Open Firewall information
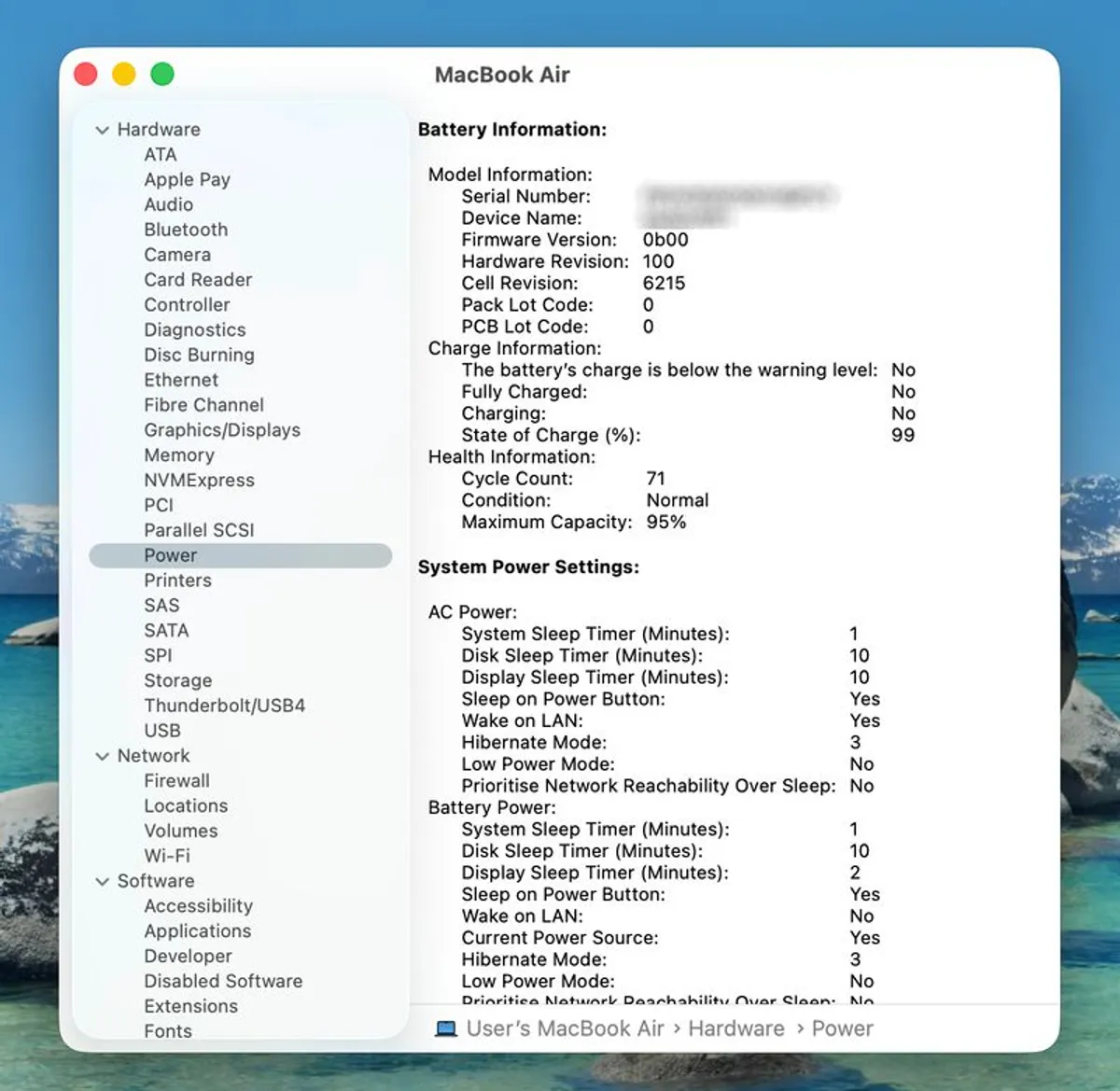This screenshot has height=1091, width=1120. (176, 781)
